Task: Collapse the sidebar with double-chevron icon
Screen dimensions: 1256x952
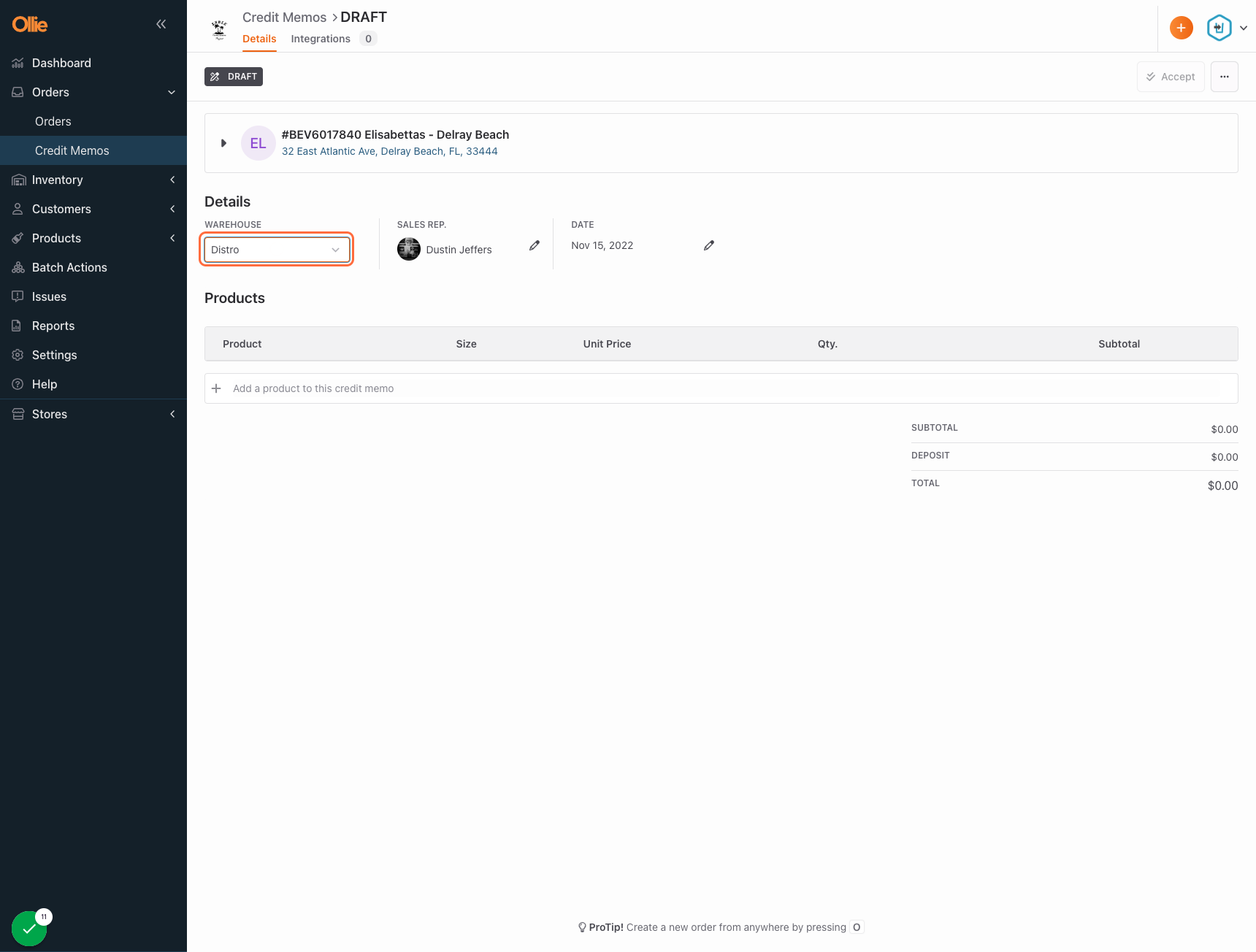Action: [x=161, y=24]
